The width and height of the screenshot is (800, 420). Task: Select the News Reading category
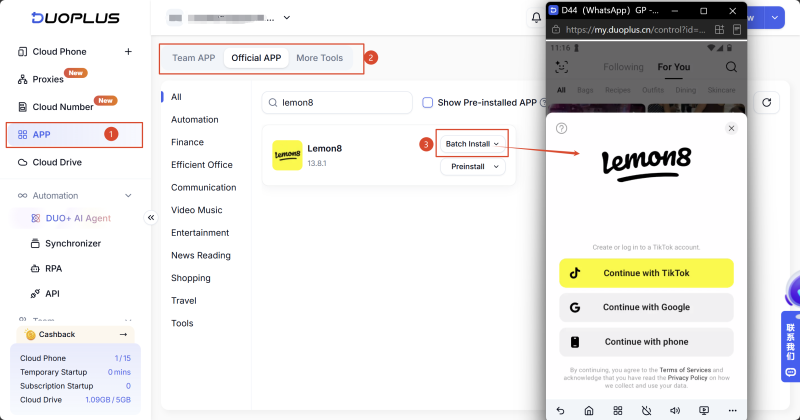tap(201, 255)
